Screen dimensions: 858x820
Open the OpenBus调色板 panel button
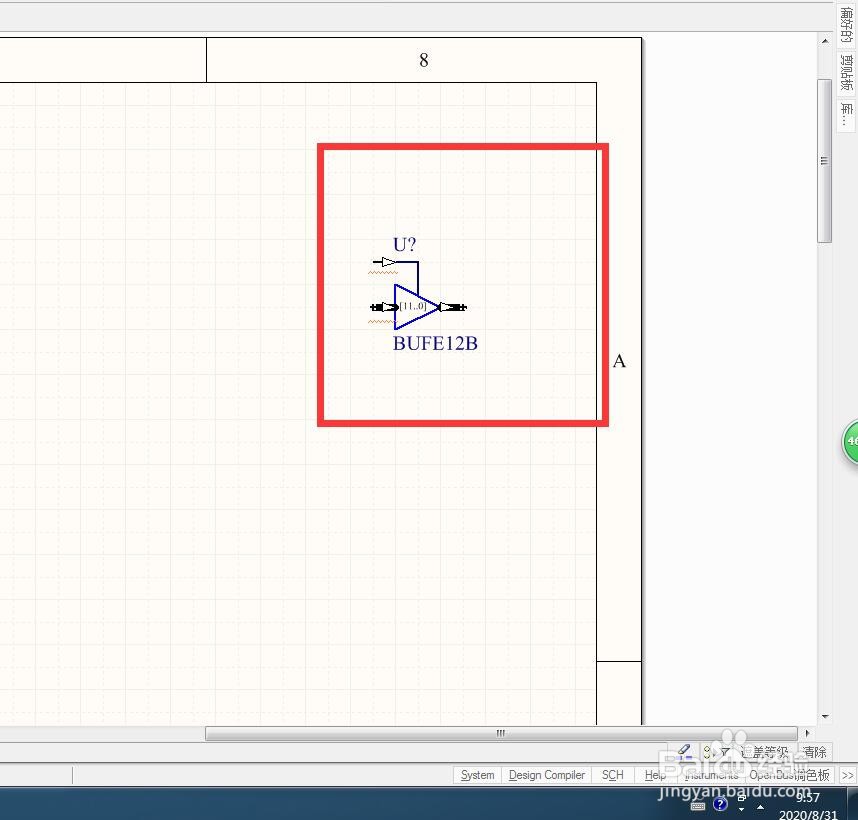[x=790, y=775]
